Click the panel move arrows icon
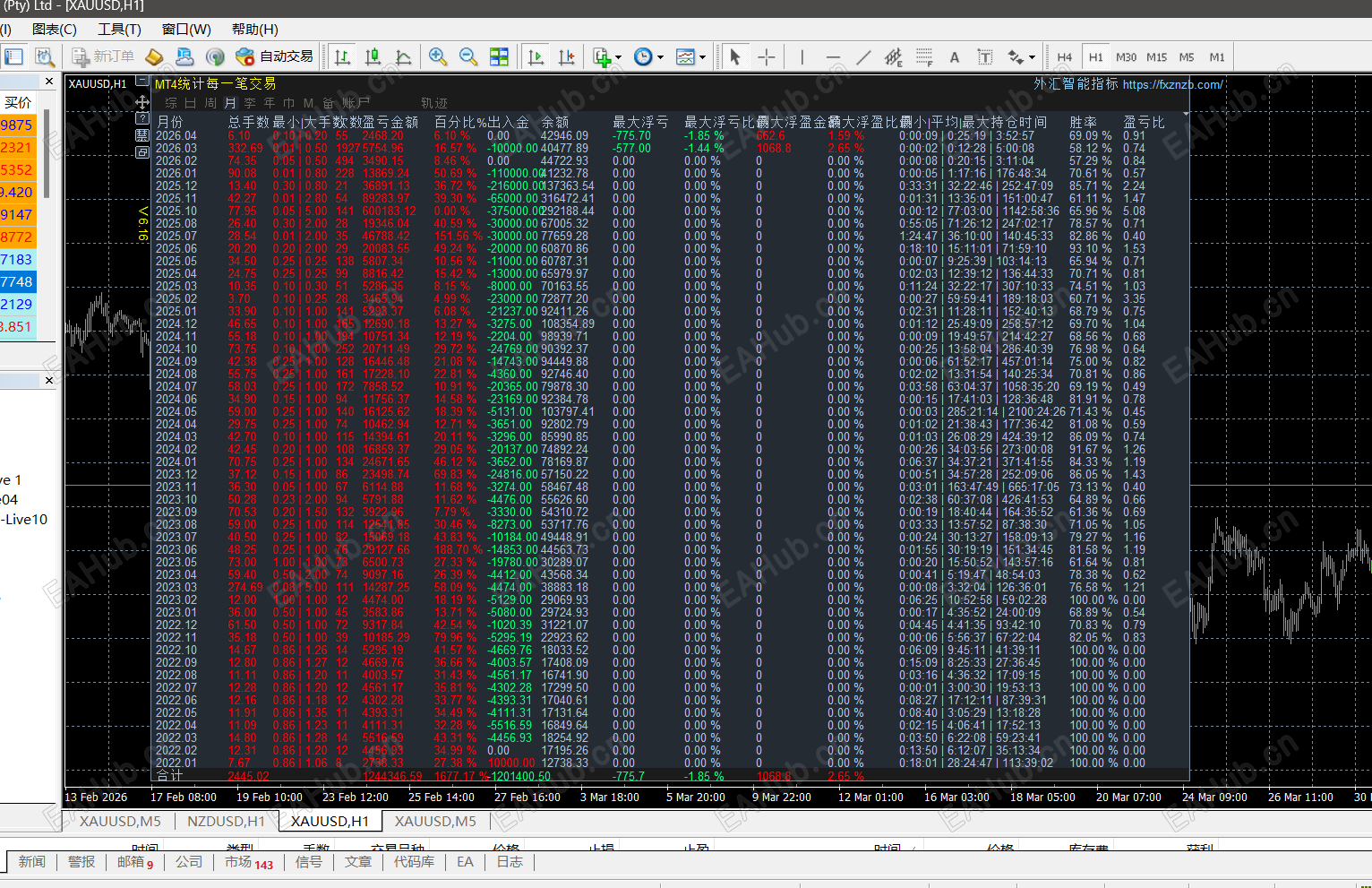1372x888 pixels. pyautogui.click(x=142, y=102)
